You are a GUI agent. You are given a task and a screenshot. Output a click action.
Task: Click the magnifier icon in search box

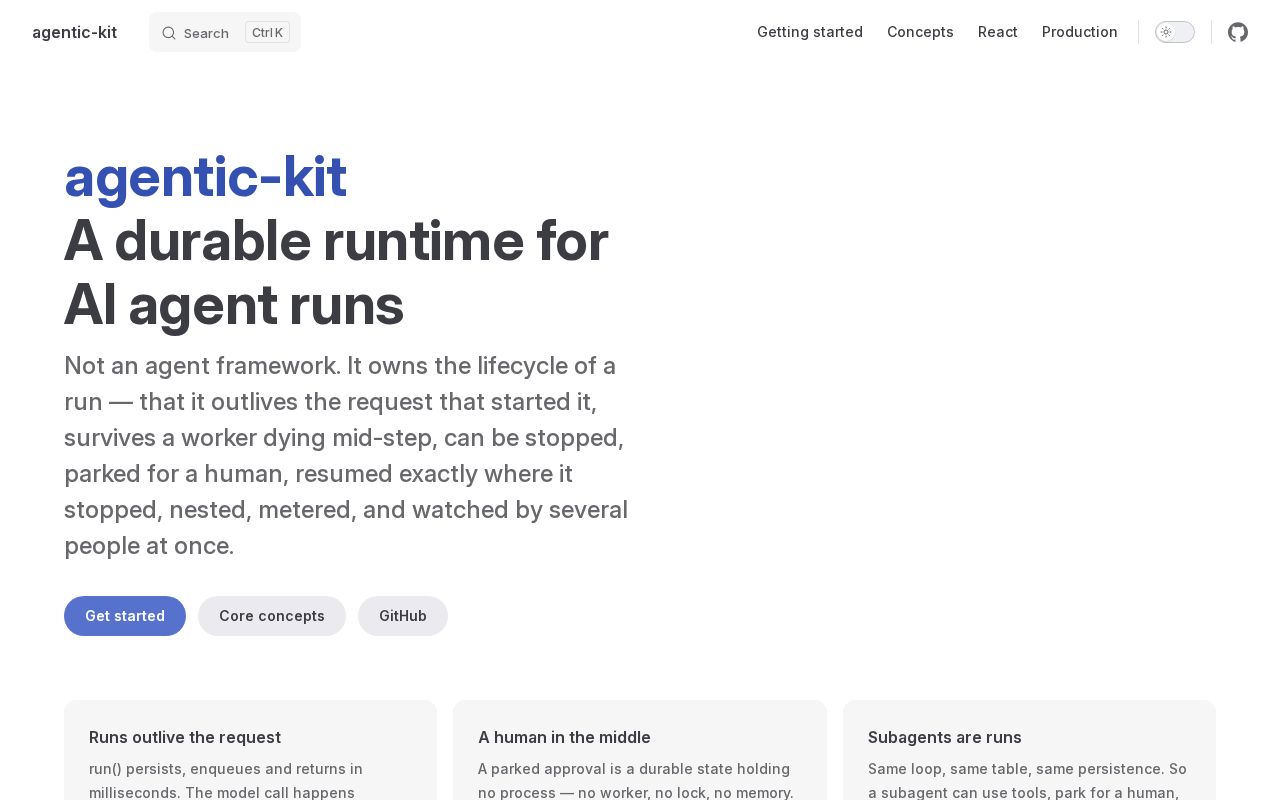tap(169, 33)
